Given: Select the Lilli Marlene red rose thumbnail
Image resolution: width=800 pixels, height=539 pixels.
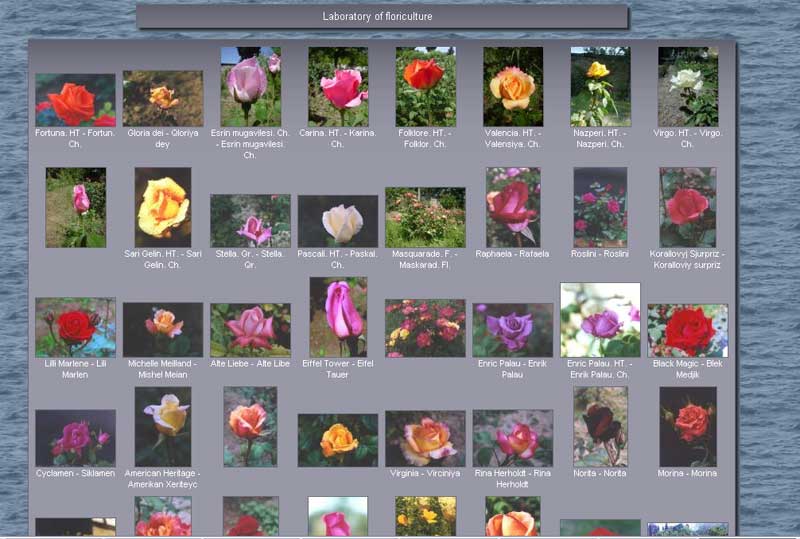Looking at the screenshot, I should [x=75, y=327].
